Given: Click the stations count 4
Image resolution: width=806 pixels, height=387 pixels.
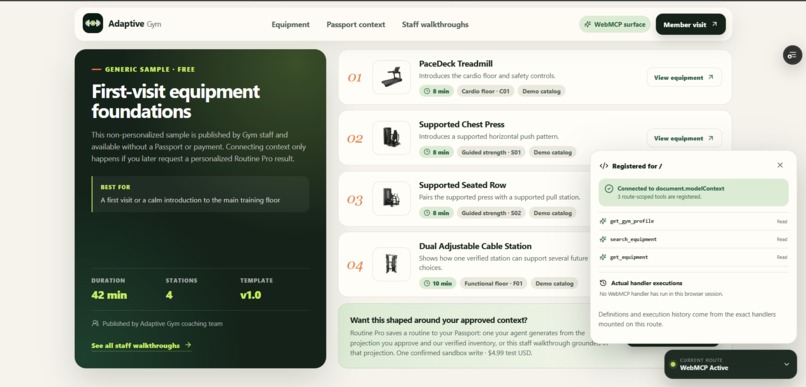Looking at the screenshot, I should 169,295.
